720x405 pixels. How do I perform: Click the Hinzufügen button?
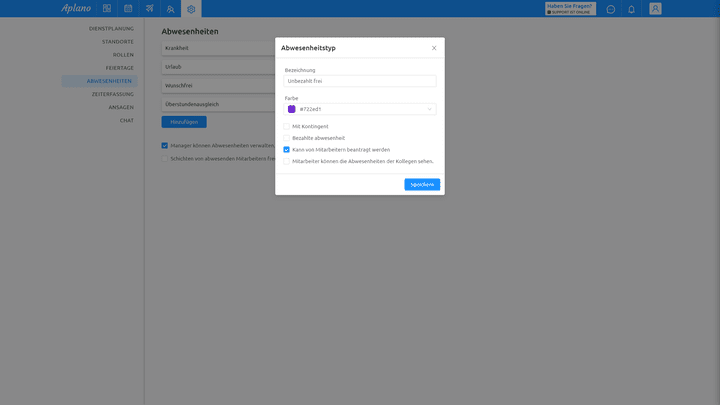(184, 121)
